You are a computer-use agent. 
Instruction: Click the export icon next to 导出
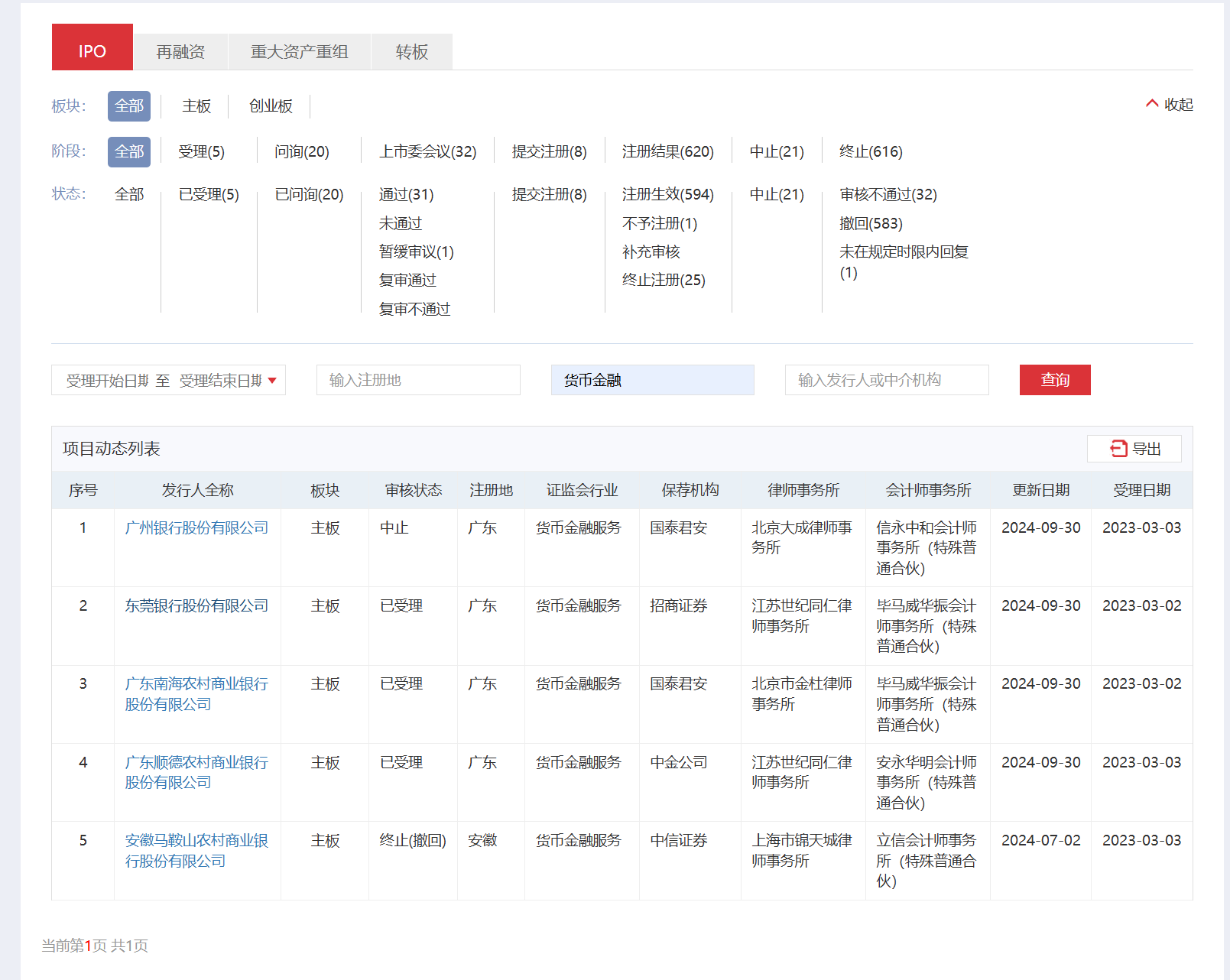coord(1118,449)
